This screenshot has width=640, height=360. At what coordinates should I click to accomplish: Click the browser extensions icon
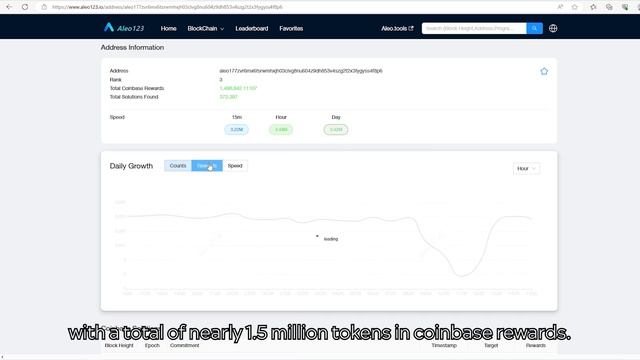click(x=625, y=7)
